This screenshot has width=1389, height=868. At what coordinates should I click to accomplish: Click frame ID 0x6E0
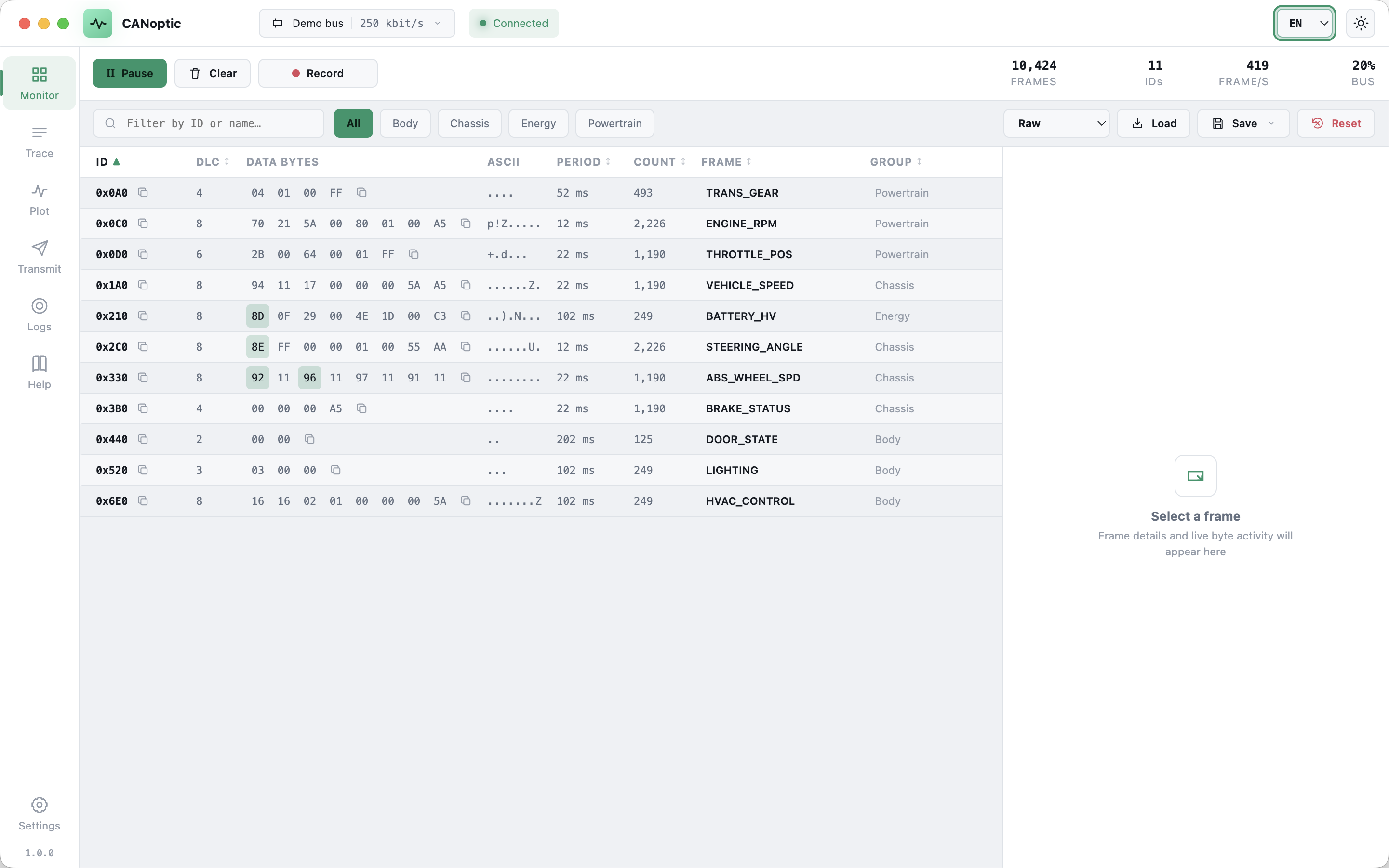(111, 500)
